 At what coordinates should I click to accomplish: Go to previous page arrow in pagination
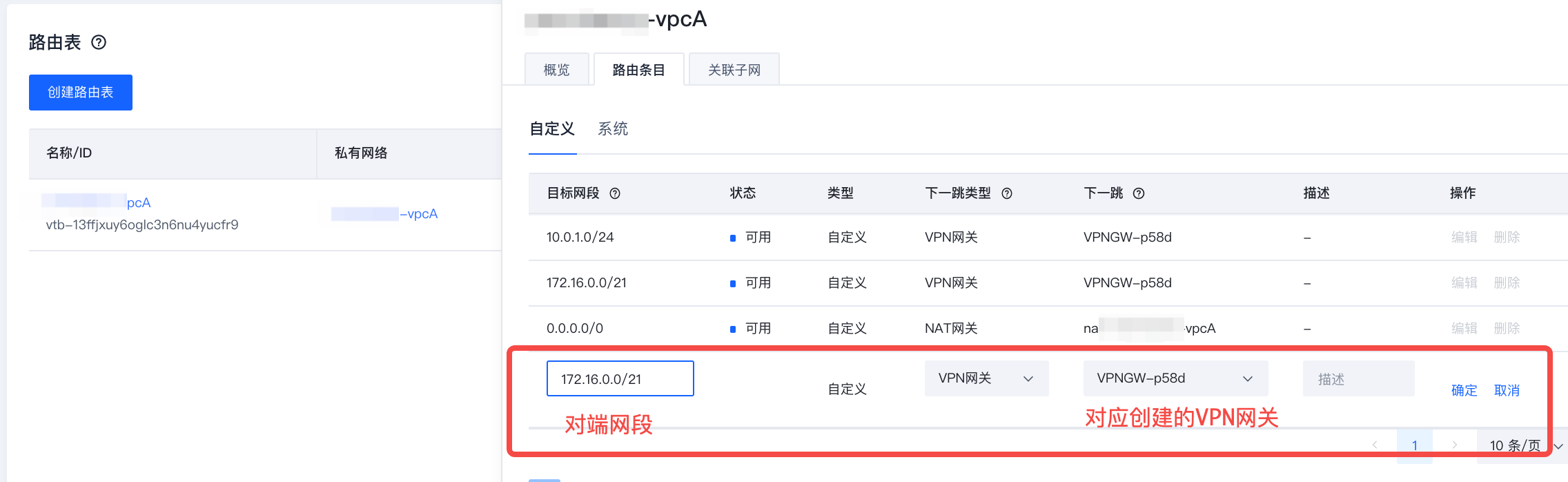1375,445
